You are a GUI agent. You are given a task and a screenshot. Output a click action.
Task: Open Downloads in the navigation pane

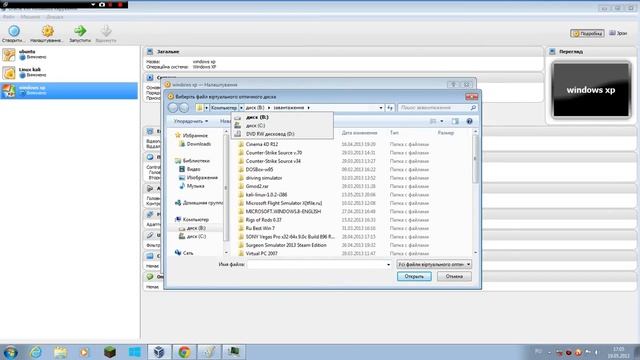198,144
